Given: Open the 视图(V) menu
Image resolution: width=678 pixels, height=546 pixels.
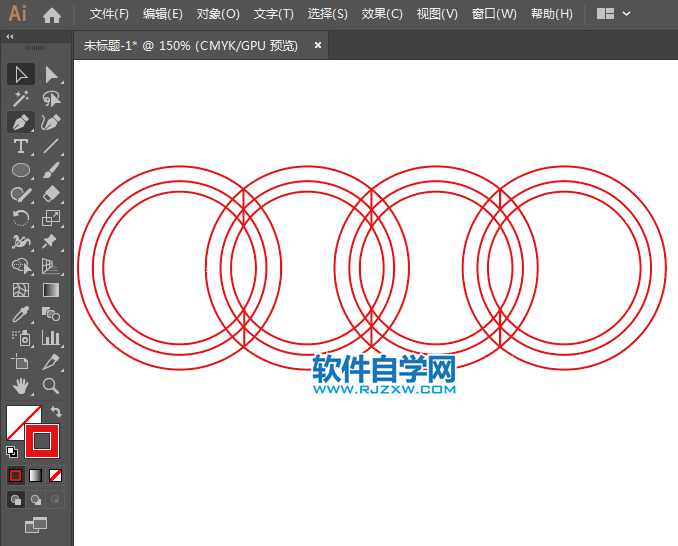Looking at the screenshot, I should click(437, 14).
